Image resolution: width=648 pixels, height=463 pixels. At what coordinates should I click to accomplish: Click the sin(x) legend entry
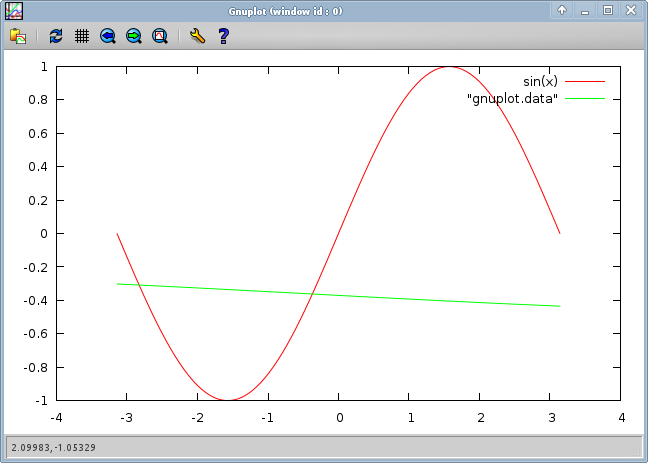[x=540, y=81]
